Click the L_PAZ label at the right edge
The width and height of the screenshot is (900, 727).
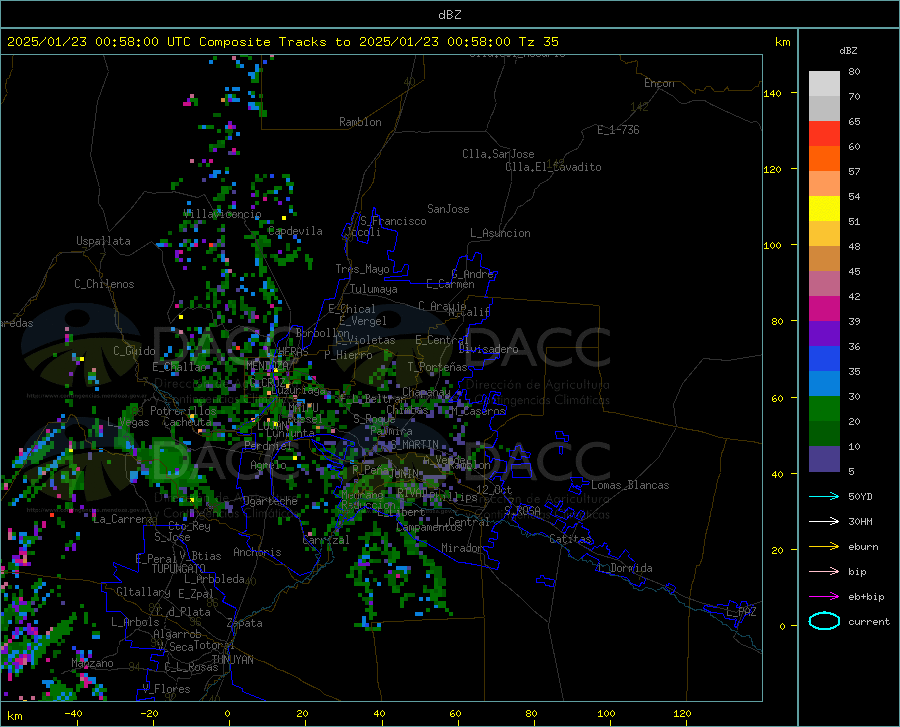741,612
